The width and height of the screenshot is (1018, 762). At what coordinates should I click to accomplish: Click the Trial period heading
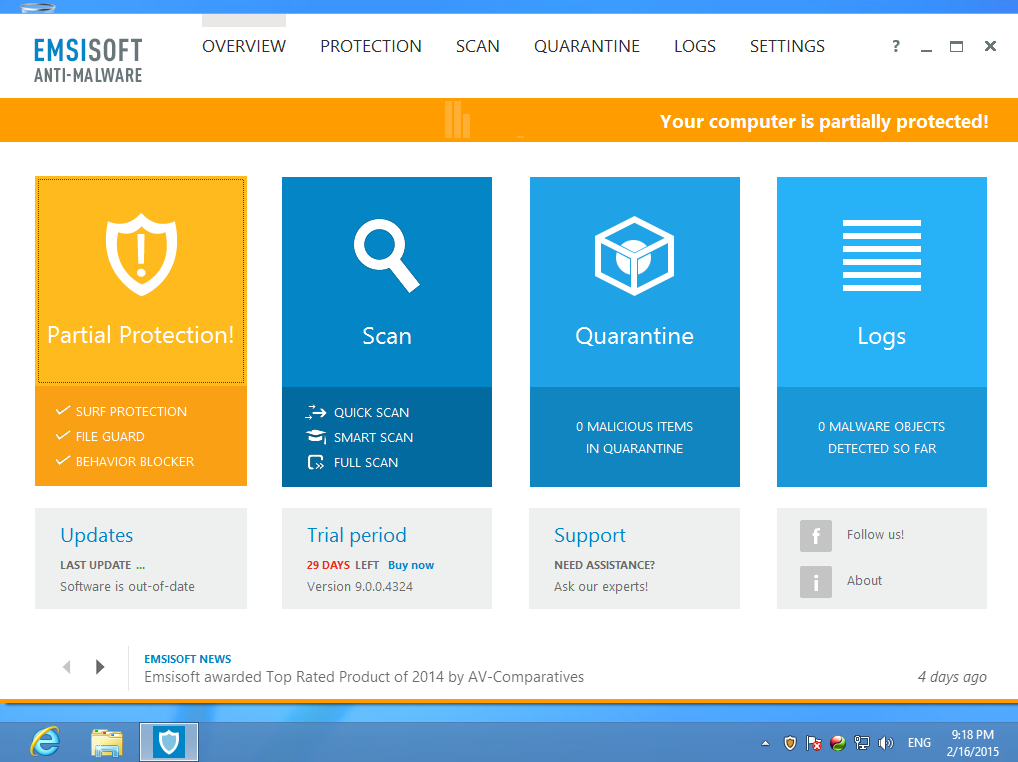coord(356,535)
